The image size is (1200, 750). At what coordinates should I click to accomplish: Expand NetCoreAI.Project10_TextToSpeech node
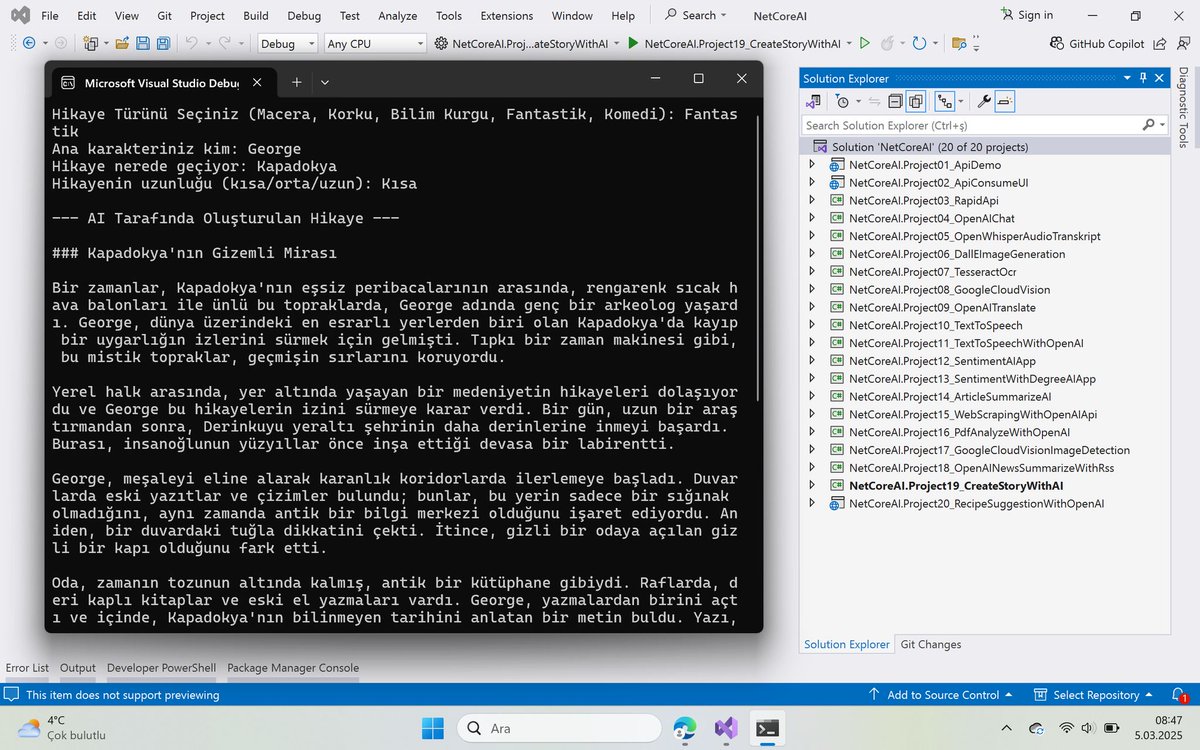point(812,325)
